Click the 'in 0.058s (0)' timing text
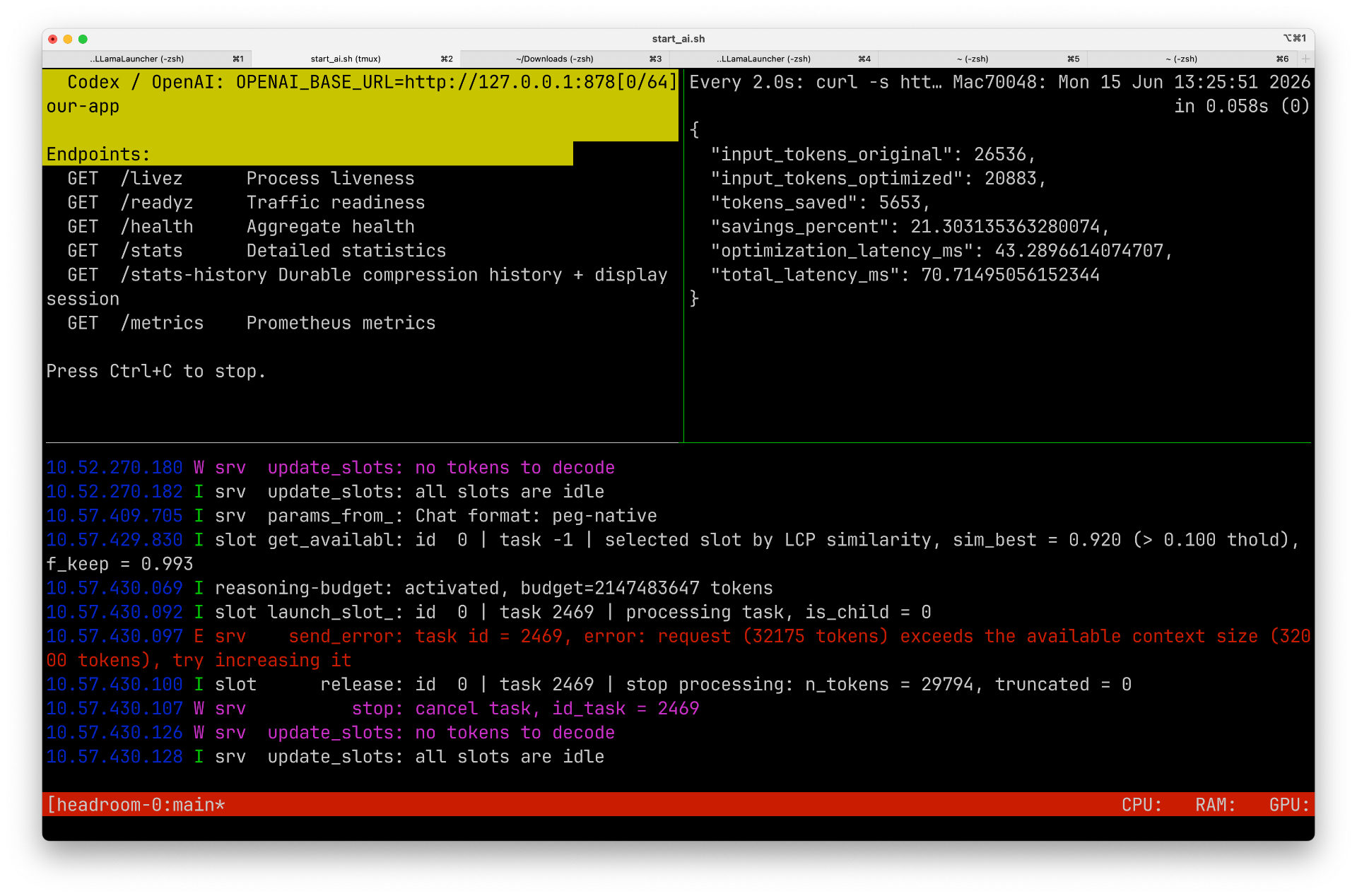Image resolution: width=1357 pixels, height=896 pixels. tap(1242, 106)
